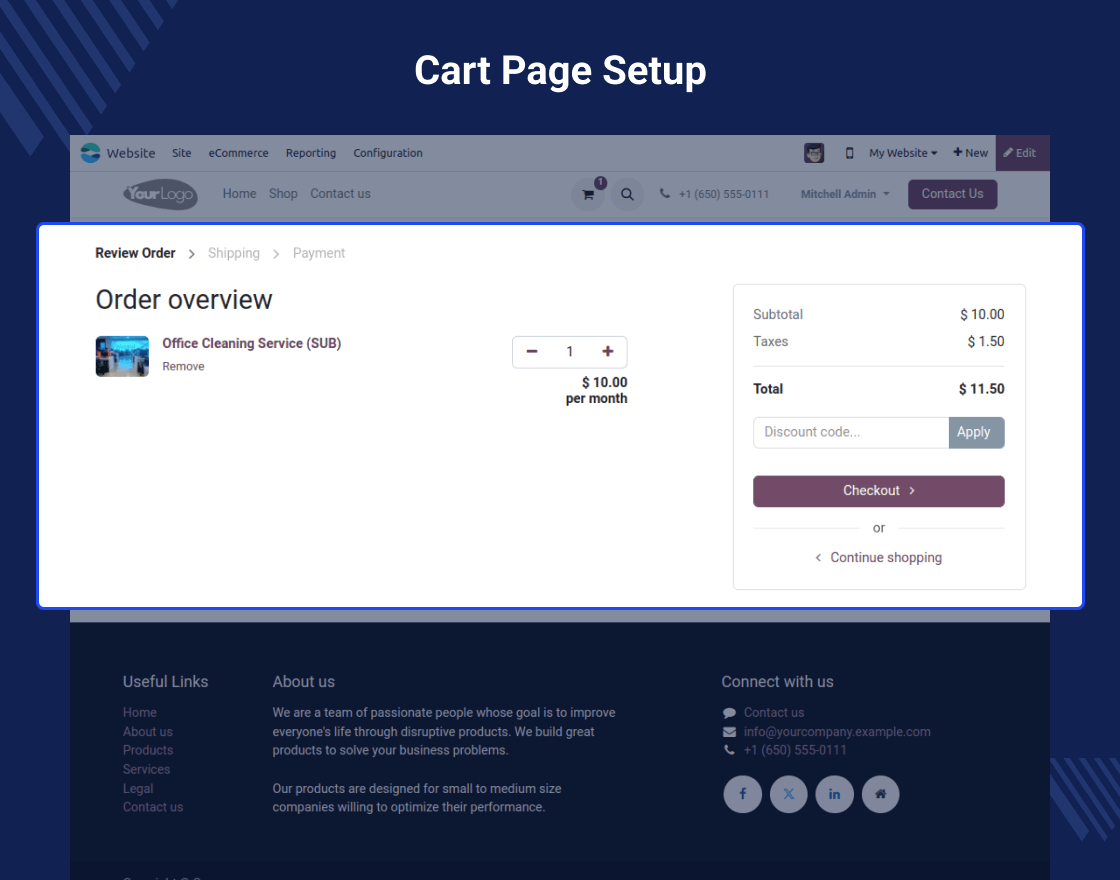Click footer Services link
1120x880 pixels.
click(x=146, y=769)
